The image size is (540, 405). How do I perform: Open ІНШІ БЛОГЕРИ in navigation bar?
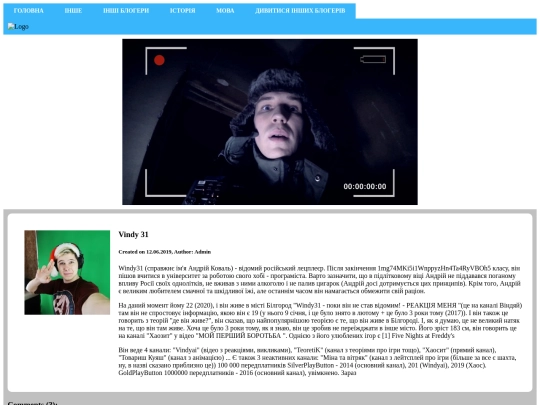point(126,11)
